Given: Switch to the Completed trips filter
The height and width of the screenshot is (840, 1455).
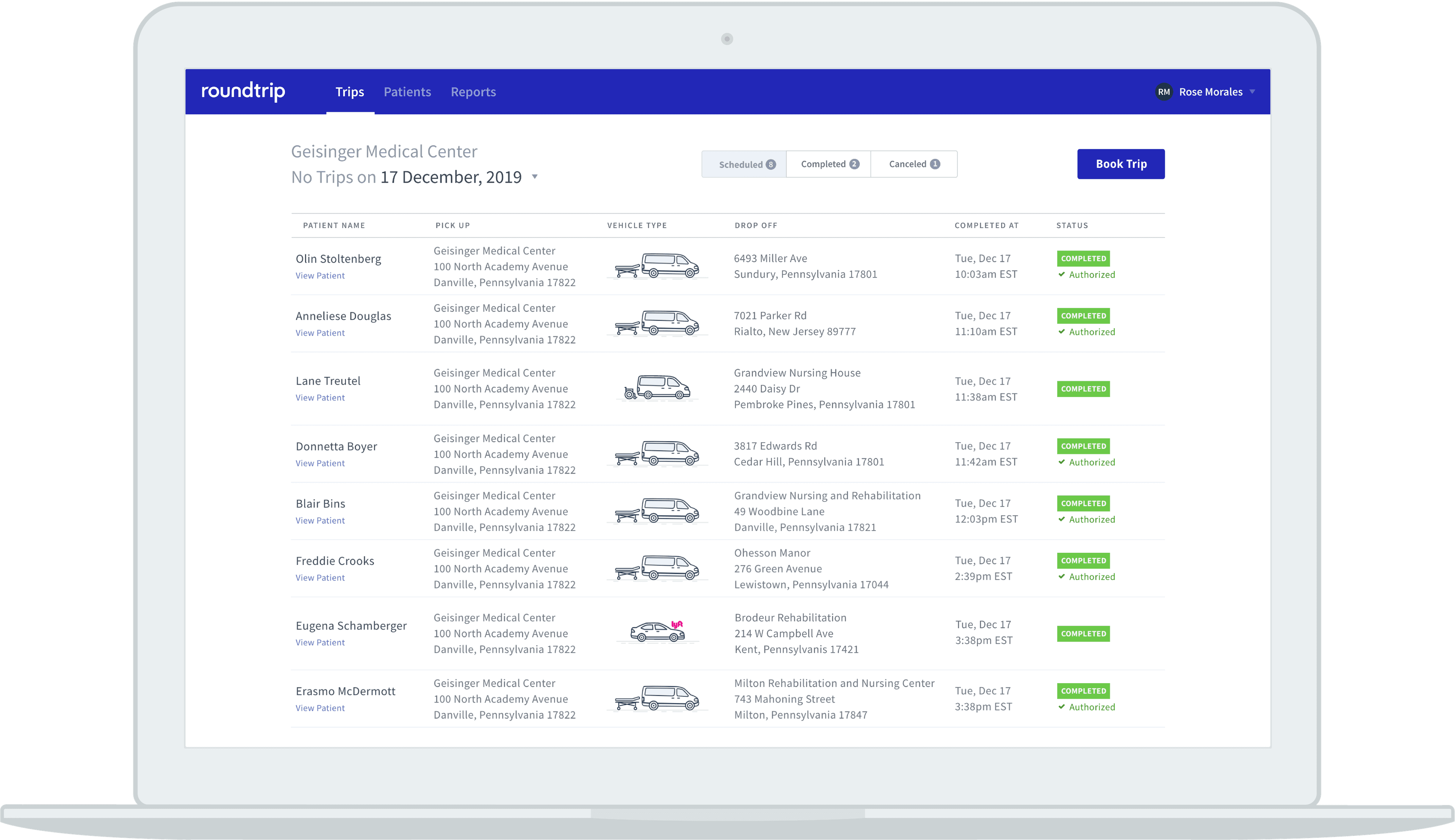Looking at the screenshot, I should (828, 164).
